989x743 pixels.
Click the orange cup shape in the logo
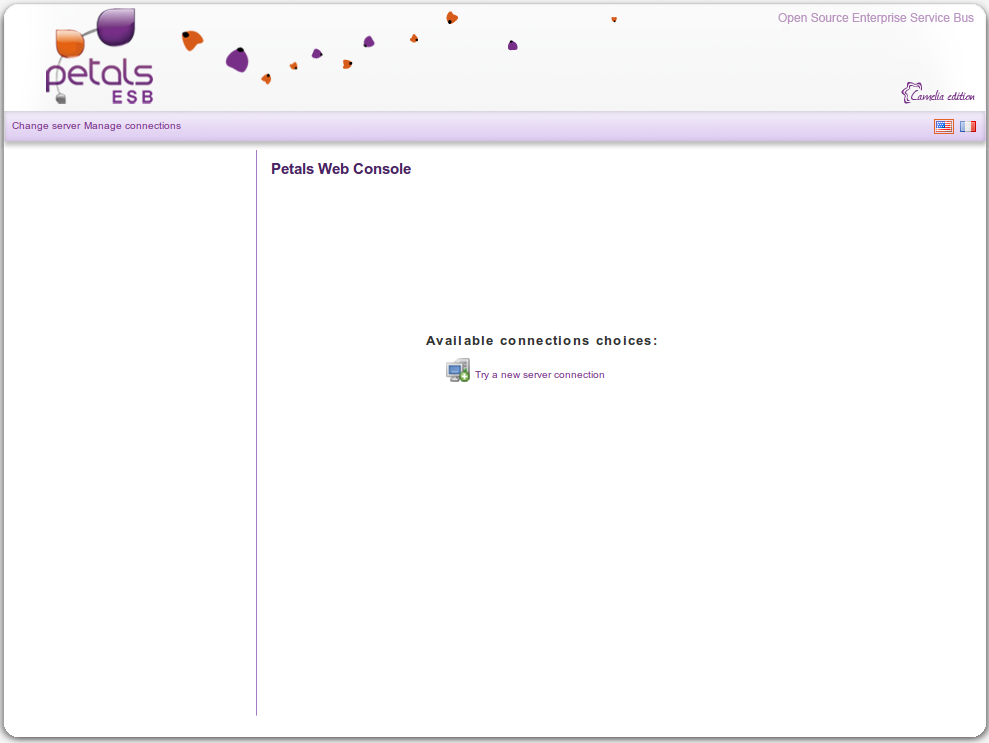tap(69, 42)
